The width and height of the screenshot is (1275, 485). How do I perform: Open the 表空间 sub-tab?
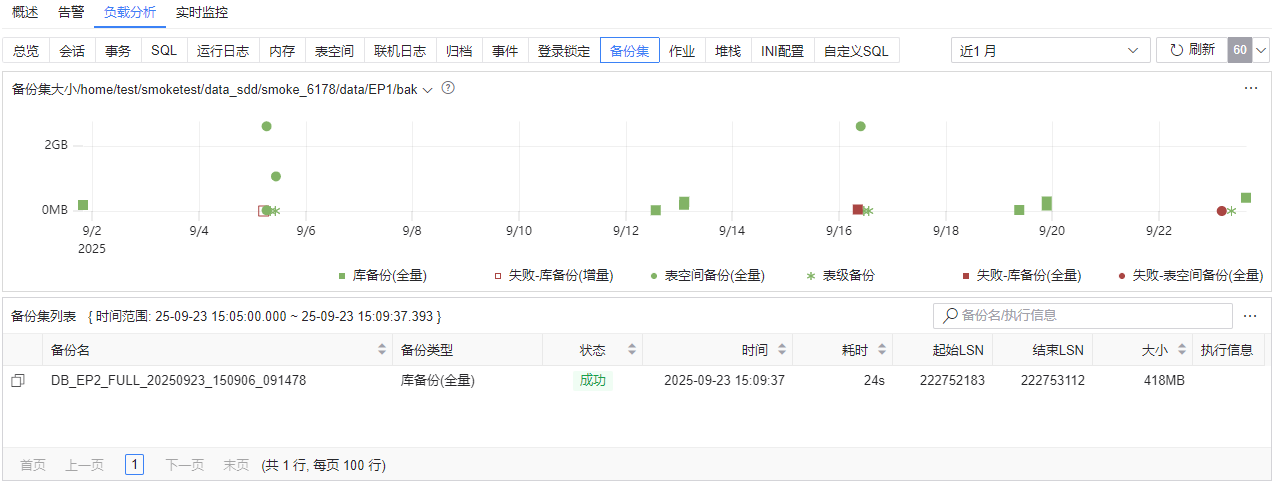pyautogui.click(x=334, y=50)
